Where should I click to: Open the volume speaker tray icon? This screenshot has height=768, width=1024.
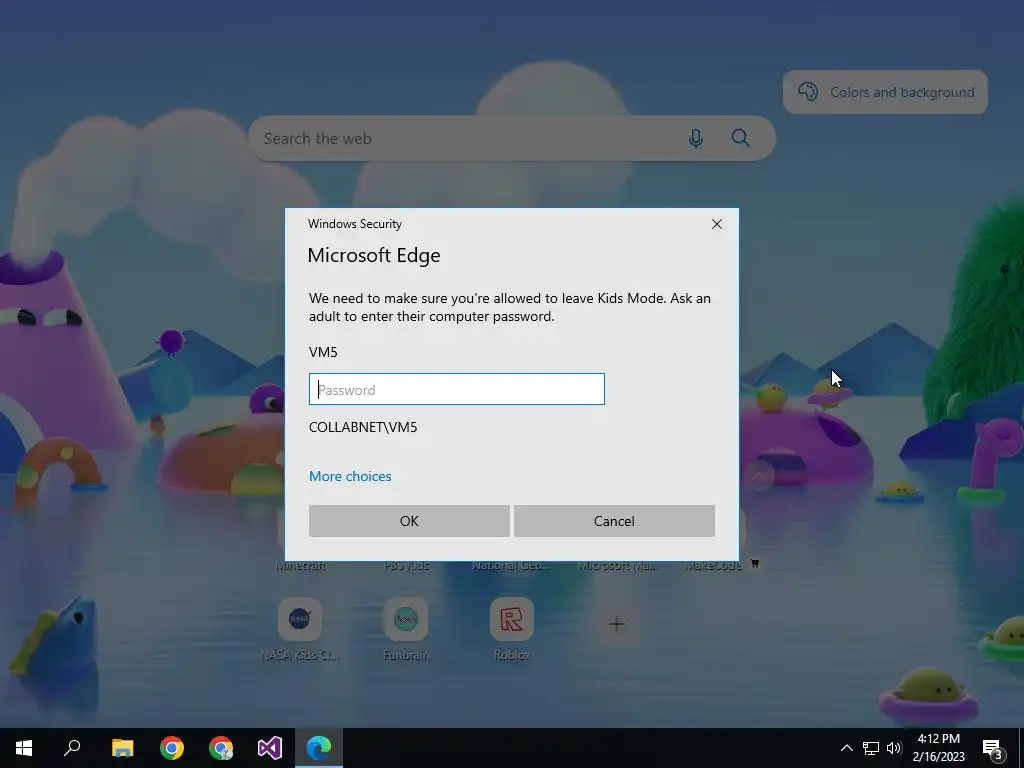click(894, 748)
